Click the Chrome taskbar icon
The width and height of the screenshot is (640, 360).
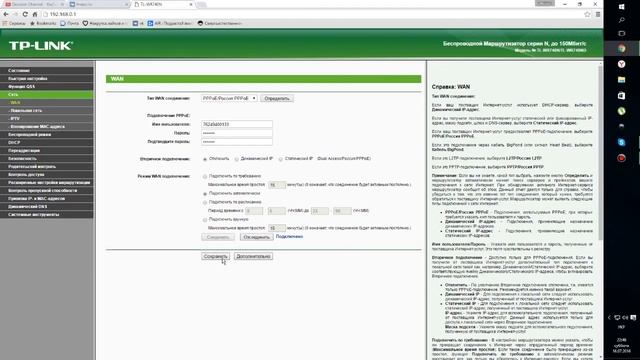point(622,49)
